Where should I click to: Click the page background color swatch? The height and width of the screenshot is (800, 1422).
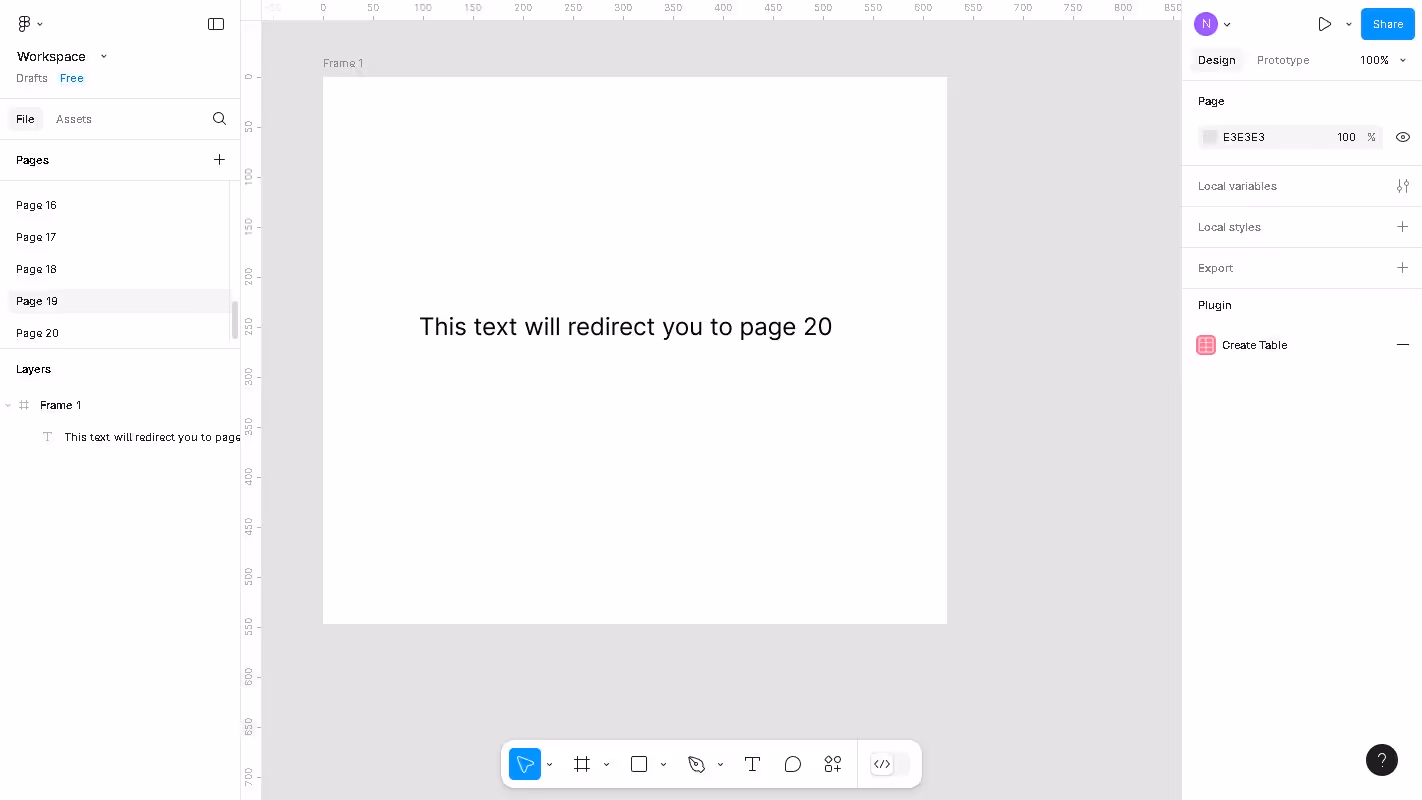click(x=1210, y=137)
